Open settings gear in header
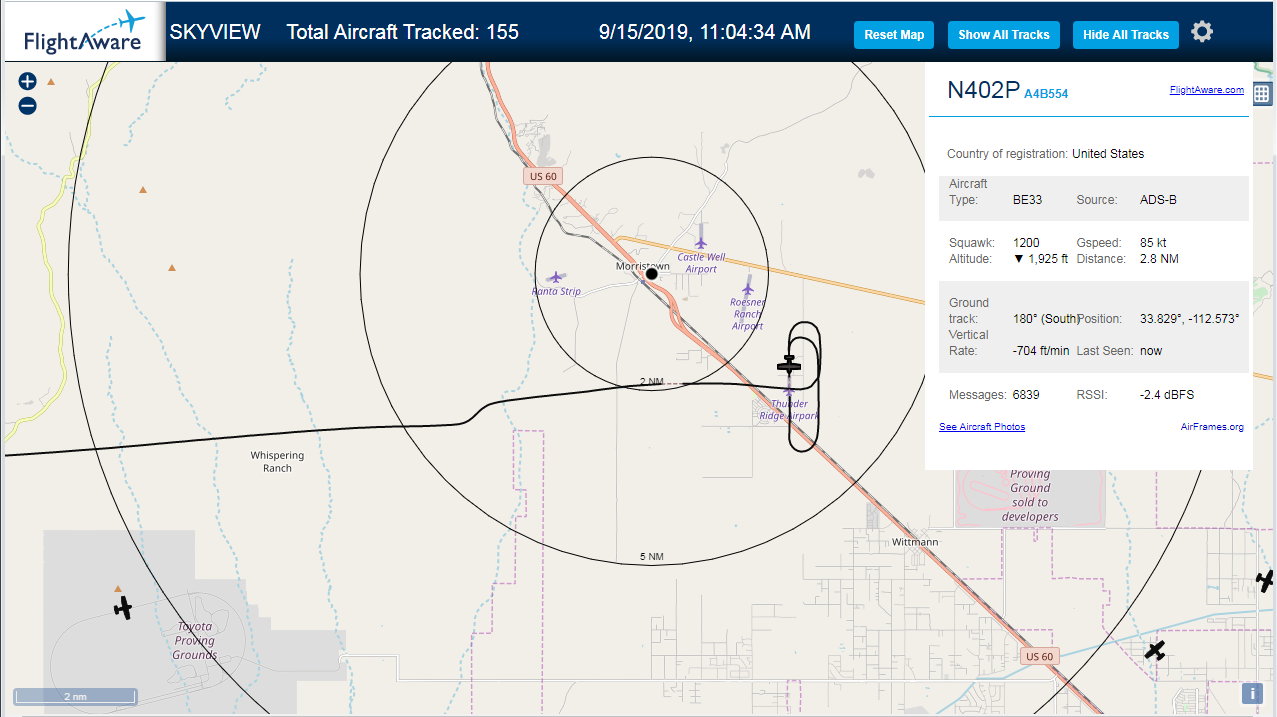This screenshot has height=717, width=1277. [x=1202, y=32]
